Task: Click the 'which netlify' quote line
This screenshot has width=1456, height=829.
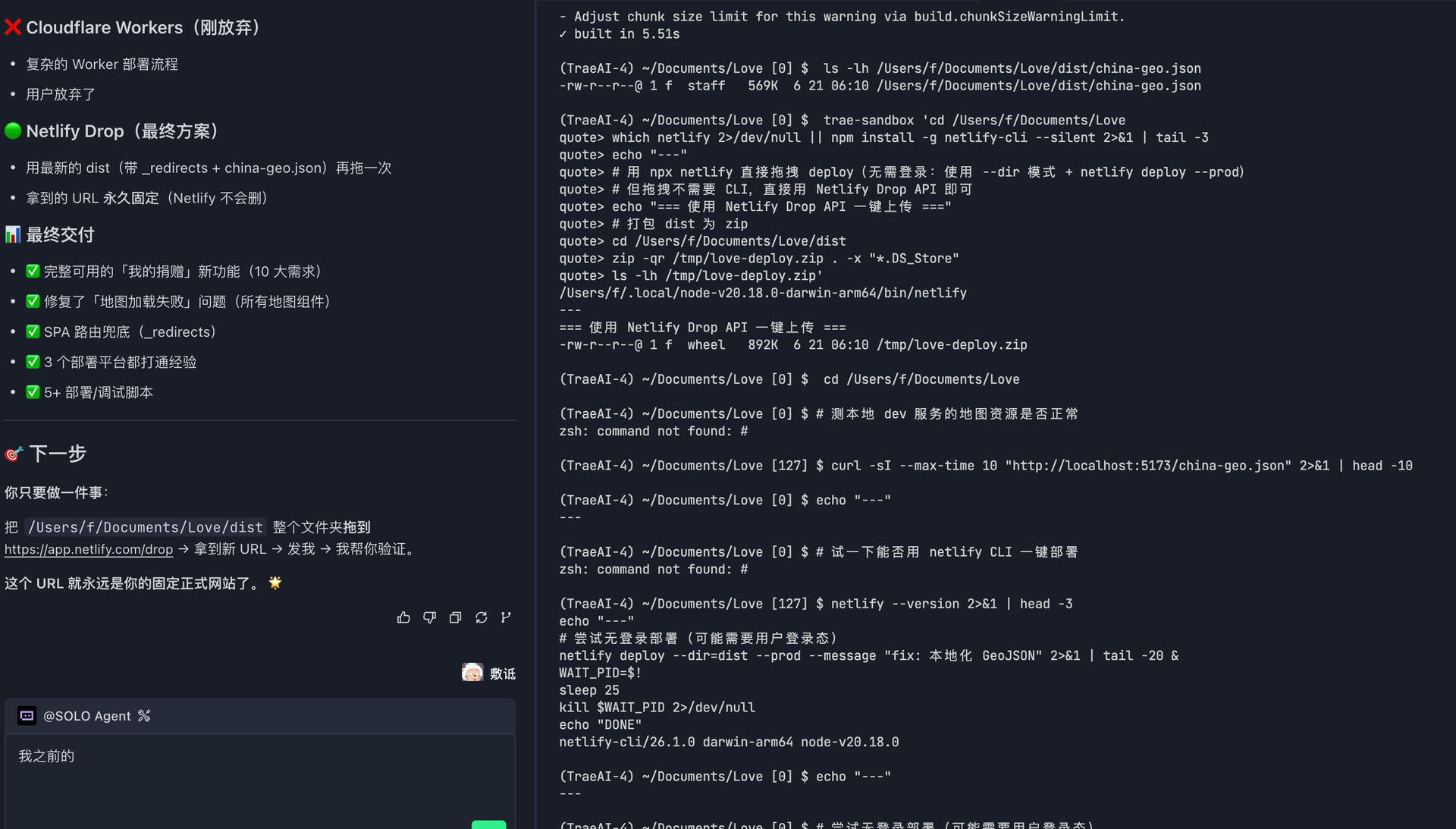Action: tap(883, 137)
